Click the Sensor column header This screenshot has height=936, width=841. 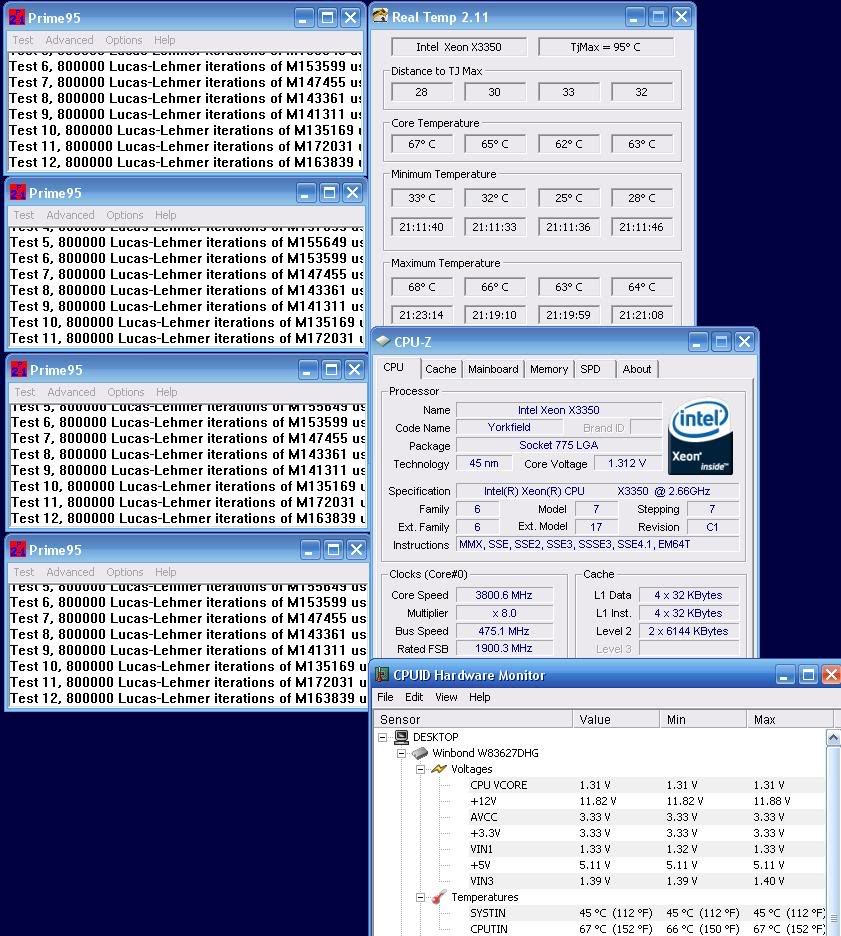[473, 719]
